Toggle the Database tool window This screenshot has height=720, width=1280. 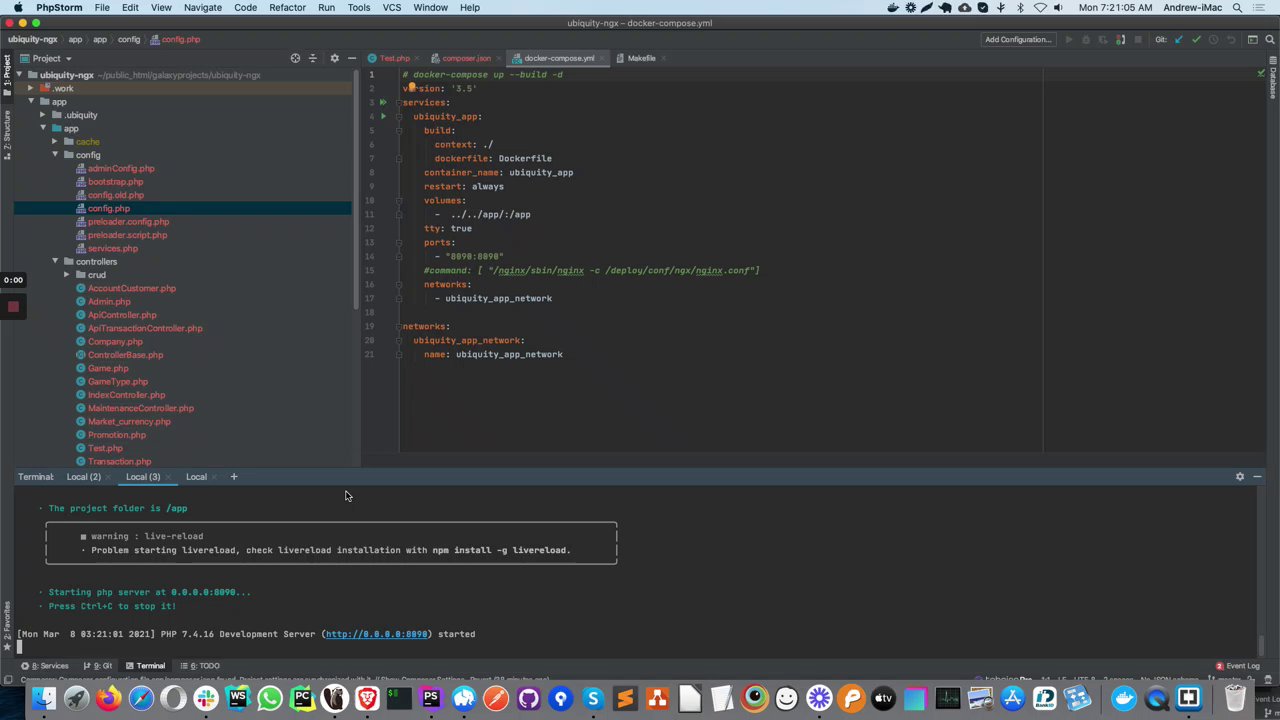pyautogui.click(x=1273, y=82)
